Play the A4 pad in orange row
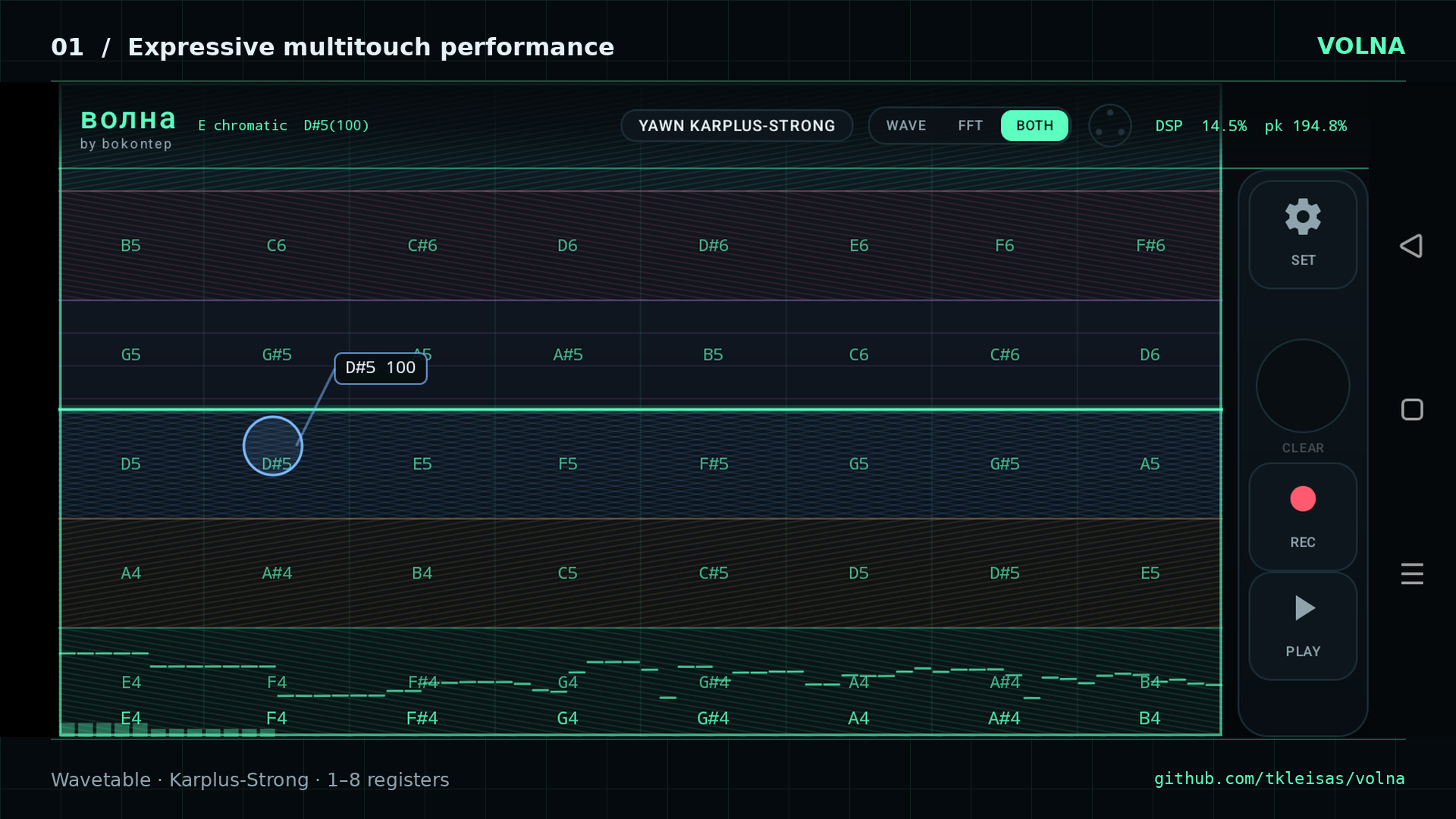The height and width of the screenshot is (819, 1456). tap(130, 573)
